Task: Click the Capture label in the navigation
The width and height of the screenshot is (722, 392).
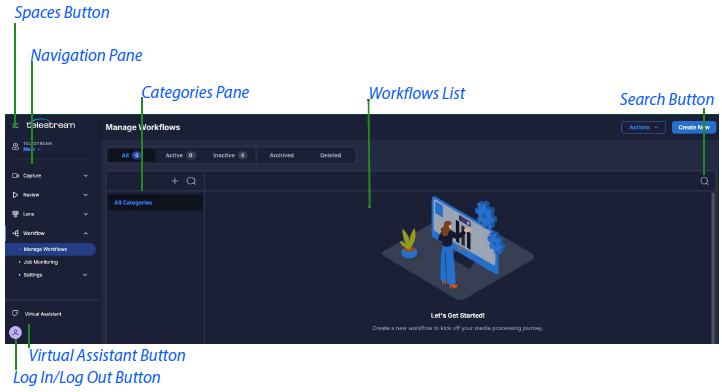Action: [32, 176]
